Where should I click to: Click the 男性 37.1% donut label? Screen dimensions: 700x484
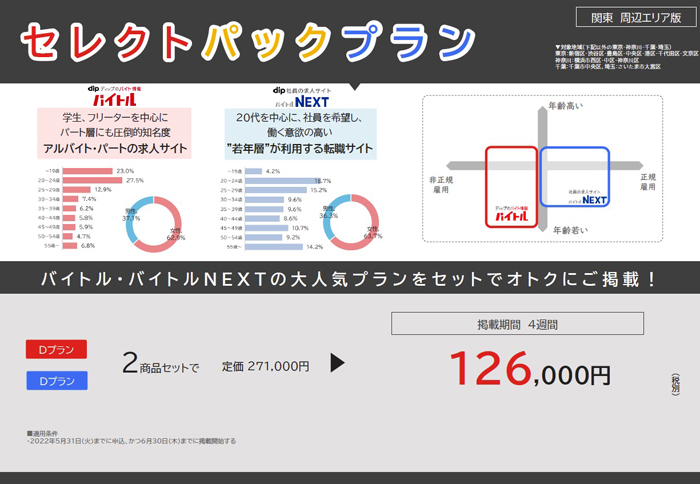coord(131,215)
